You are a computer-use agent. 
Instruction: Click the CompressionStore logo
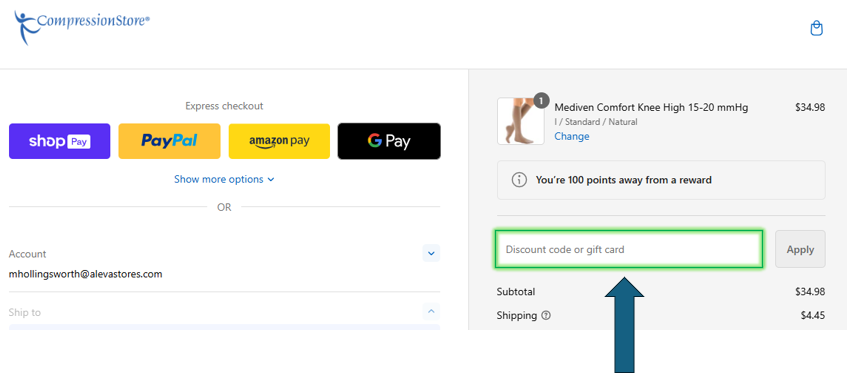coord(82,27)
